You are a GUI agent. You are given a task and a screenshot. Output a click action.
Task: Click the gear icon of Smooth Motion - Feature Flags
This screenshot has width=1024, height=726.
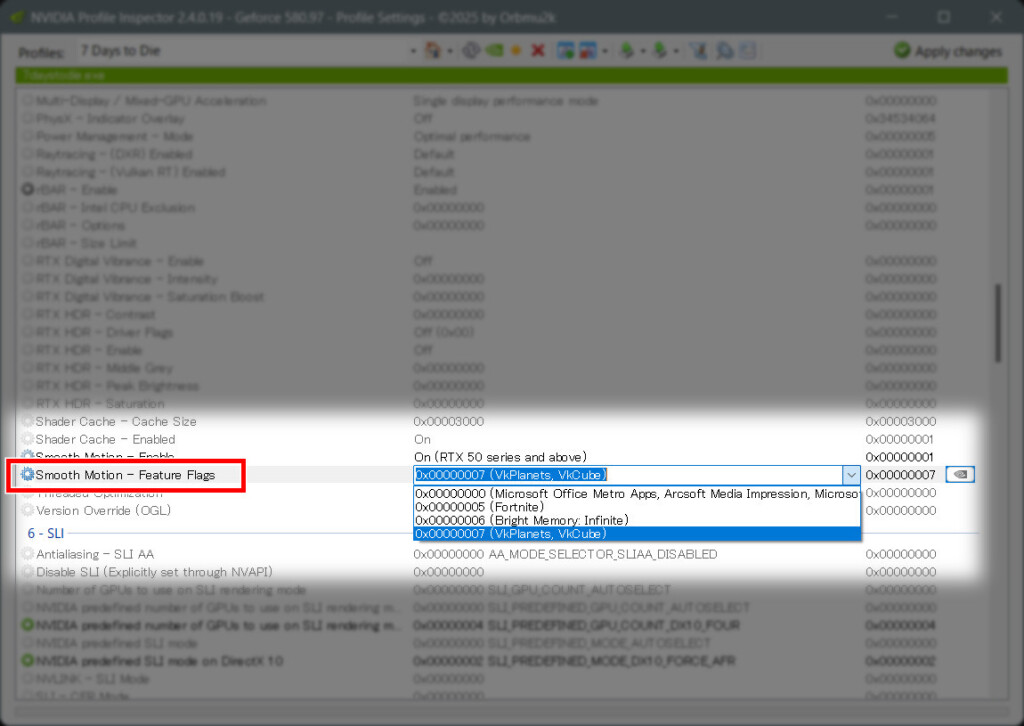pos(27,475)
